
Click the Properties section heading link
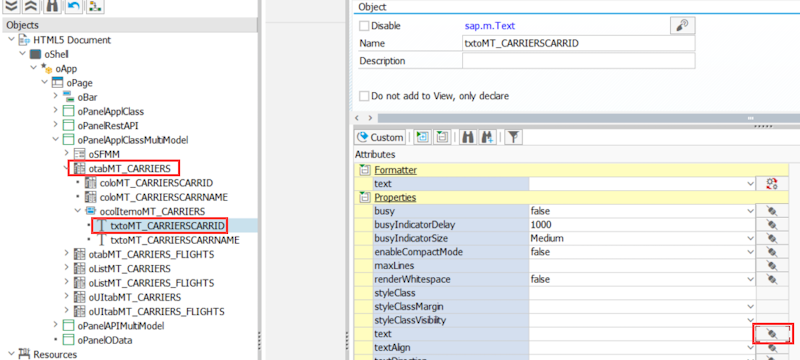[395, 197]
